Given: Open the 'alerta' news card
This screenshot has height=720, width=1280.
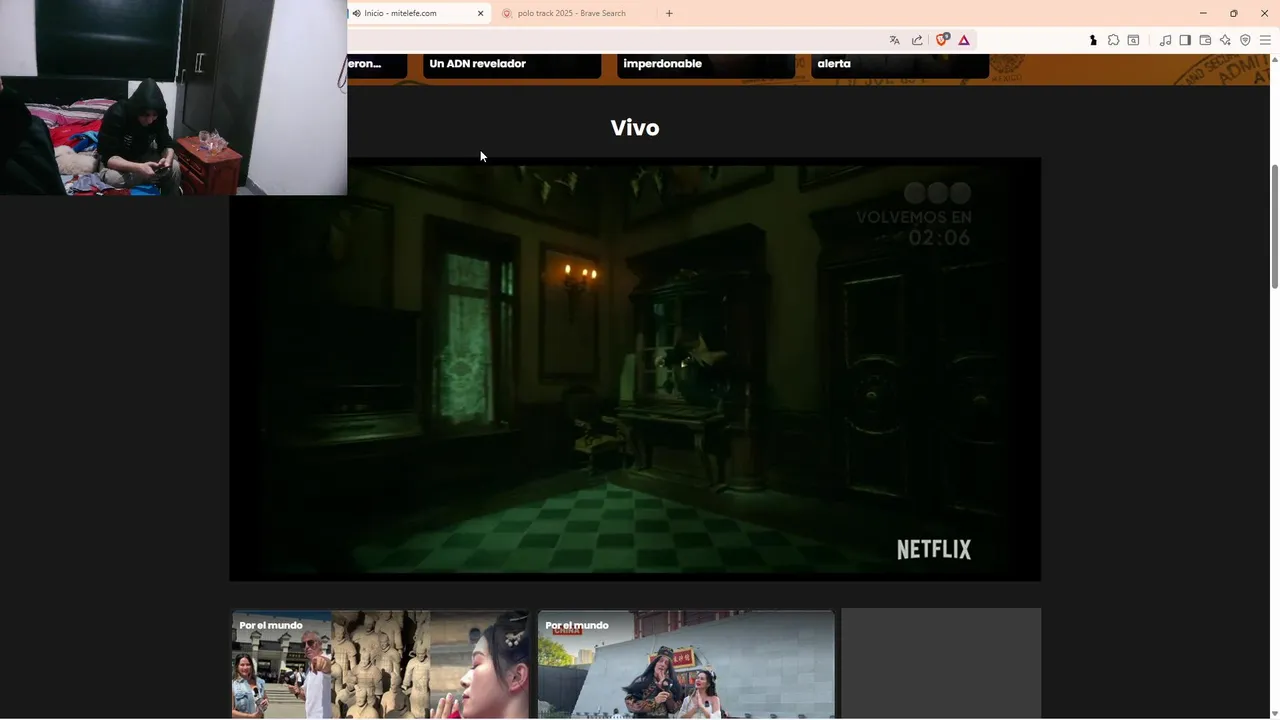Looking at the screenshot, I should pyautogui.click(x=900, y=65).
